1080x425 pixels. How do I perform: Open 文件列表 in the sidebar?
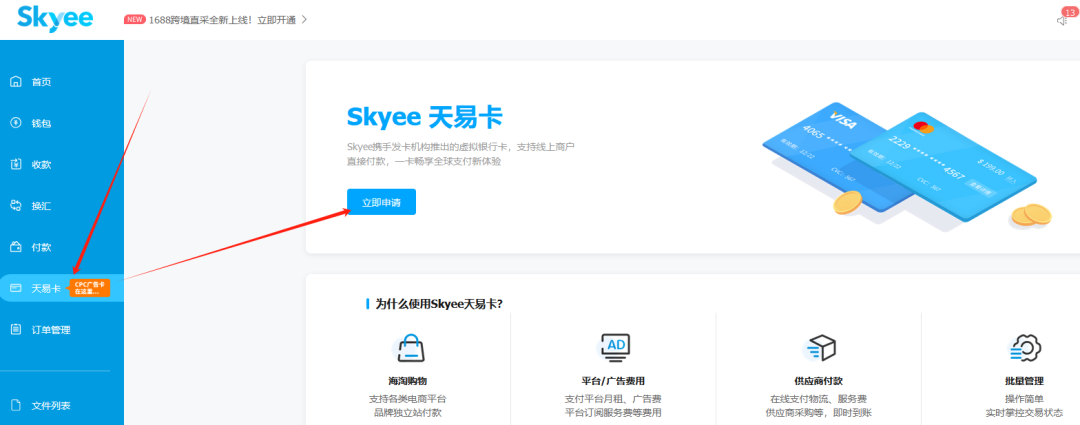tap(51, 406)
